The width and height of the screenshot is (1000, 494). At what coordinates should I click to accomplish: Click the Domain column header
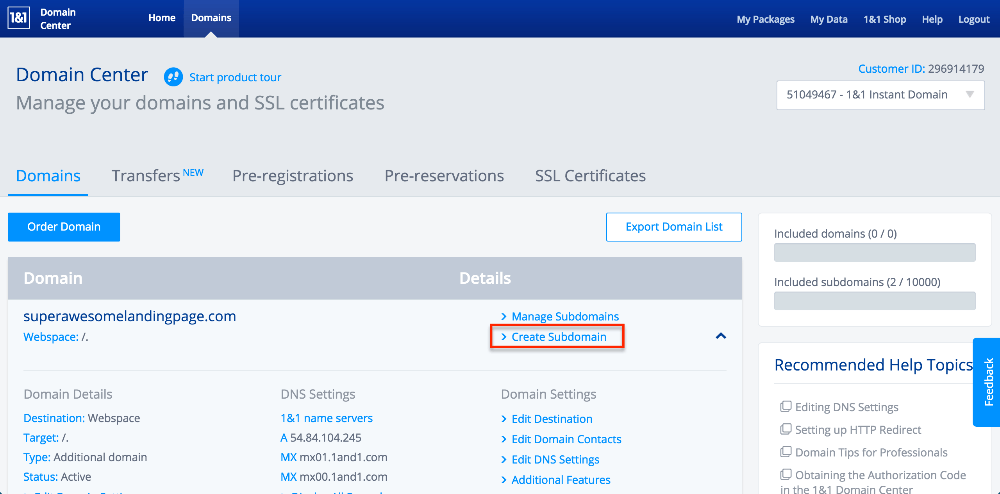[53, 279]
